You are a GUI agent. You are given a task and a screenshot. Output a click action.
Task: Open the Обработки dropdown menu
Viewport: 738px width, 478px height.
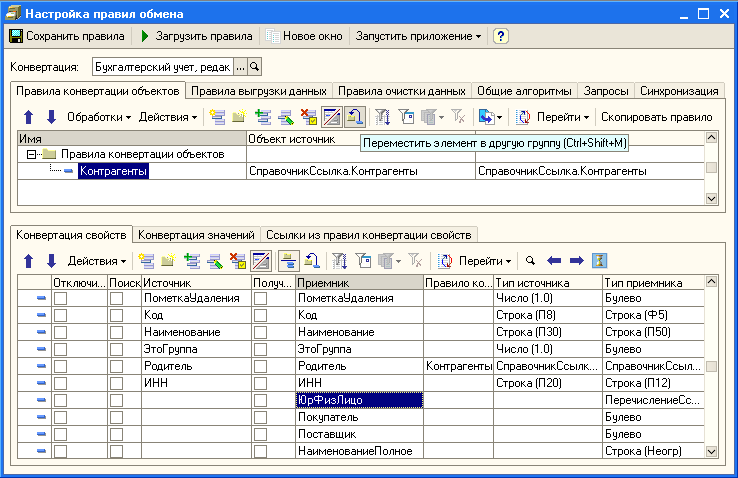[x=98, y=117]
